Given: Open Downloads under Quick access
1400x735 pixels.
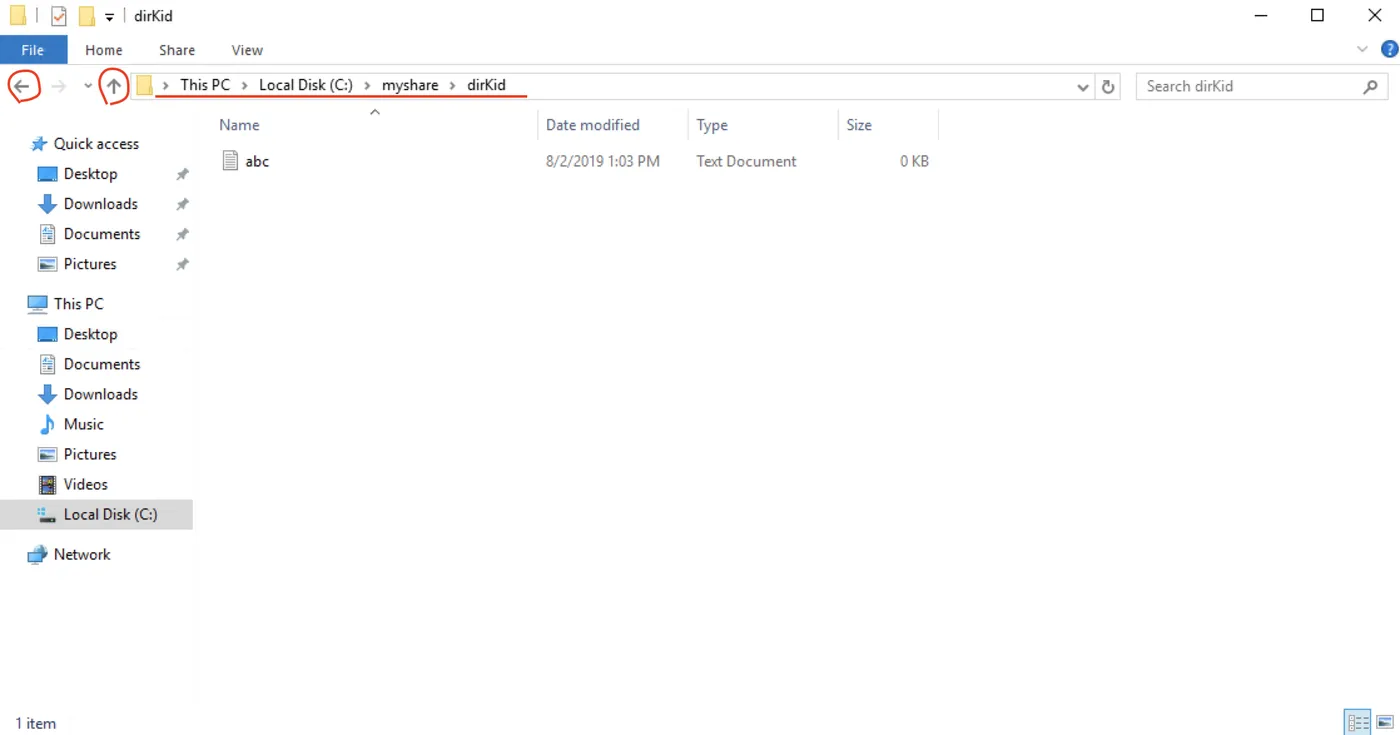Looking at the screenshot, I should (100, 204).
